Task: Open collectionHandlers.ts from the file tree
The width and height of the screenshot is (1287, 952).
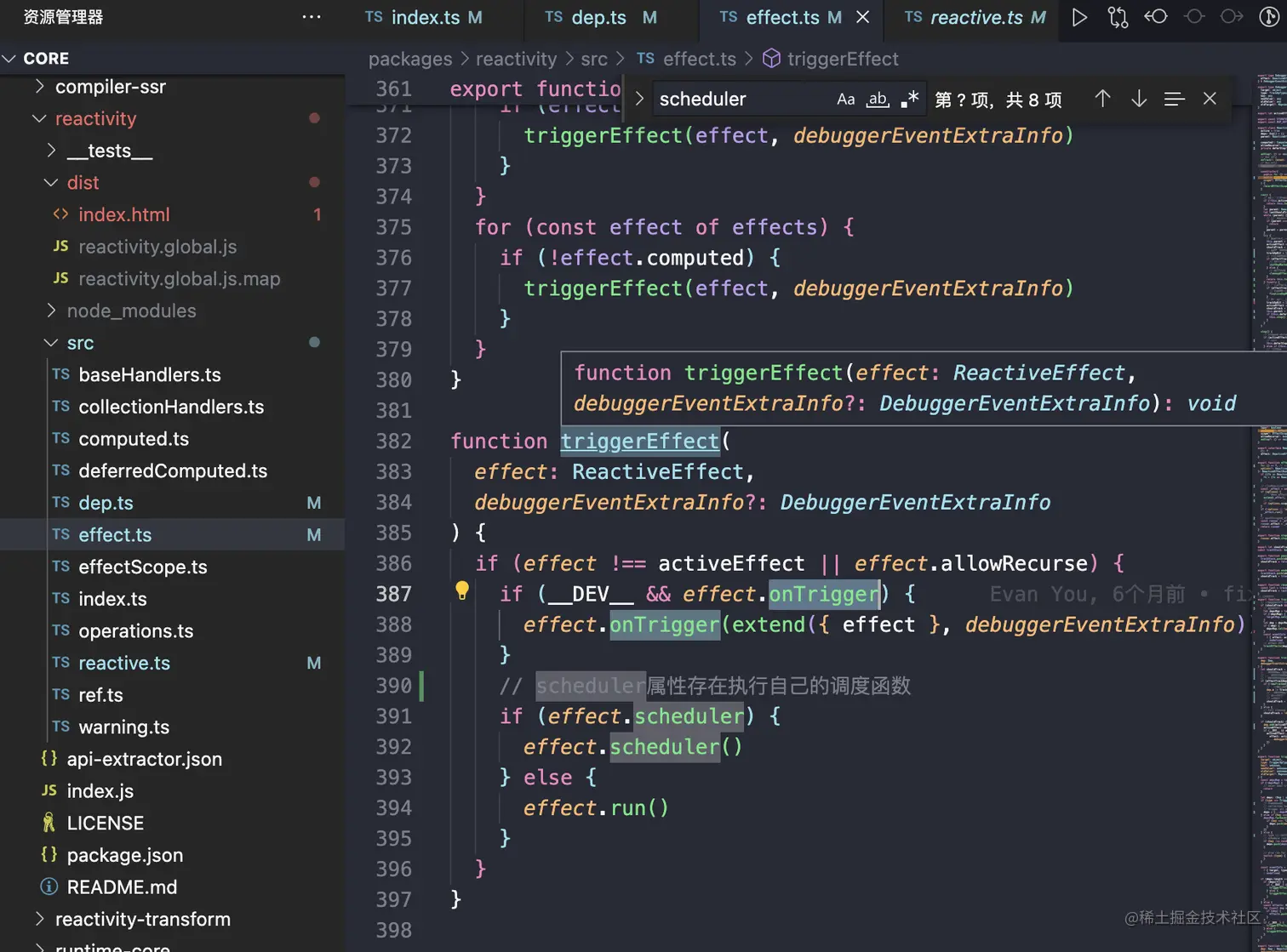Action: click(x=172, y=407)
